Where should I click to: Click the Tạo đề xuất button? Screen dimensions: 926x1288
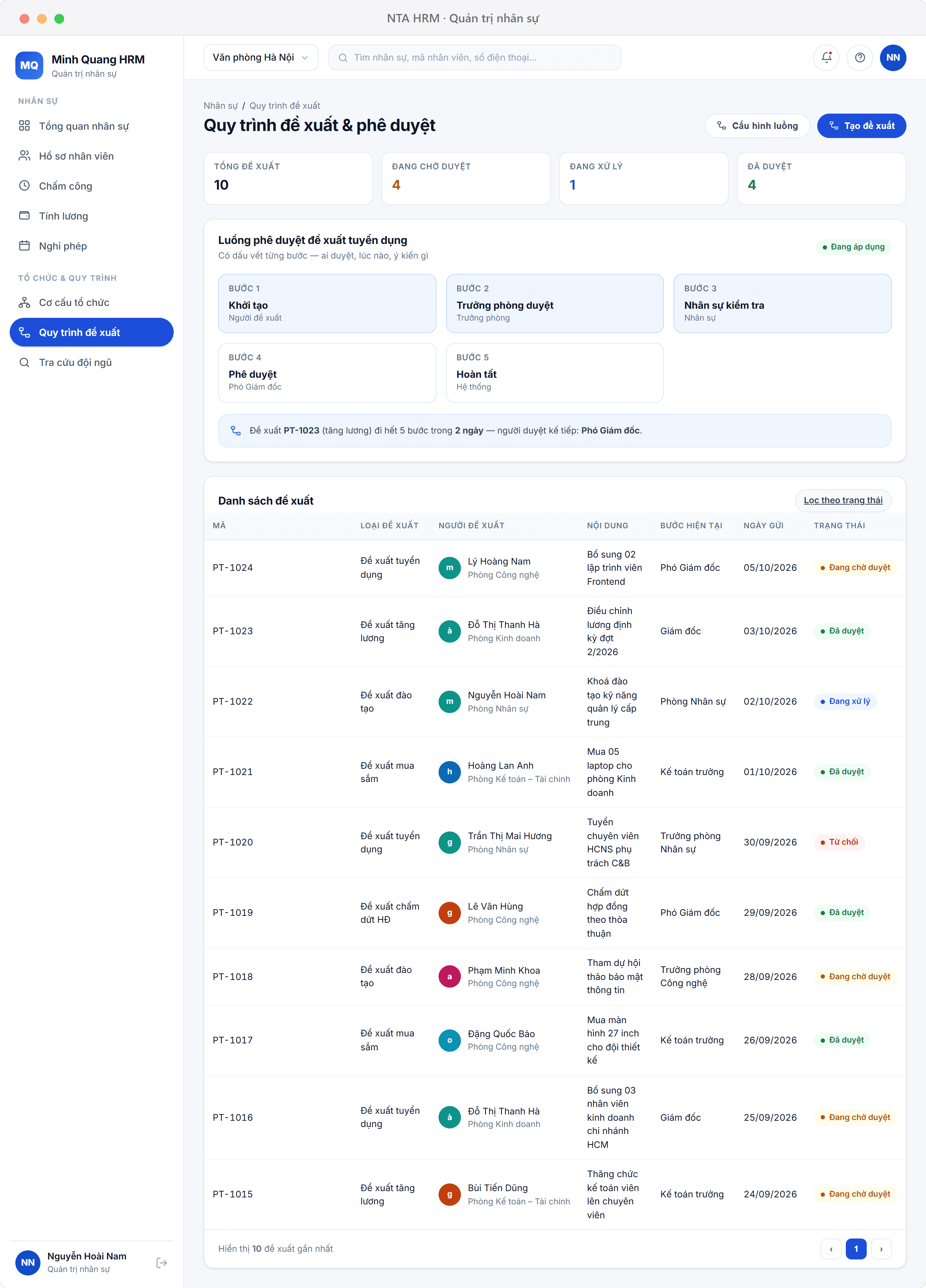pyautogui.click(x=861, y=125)
